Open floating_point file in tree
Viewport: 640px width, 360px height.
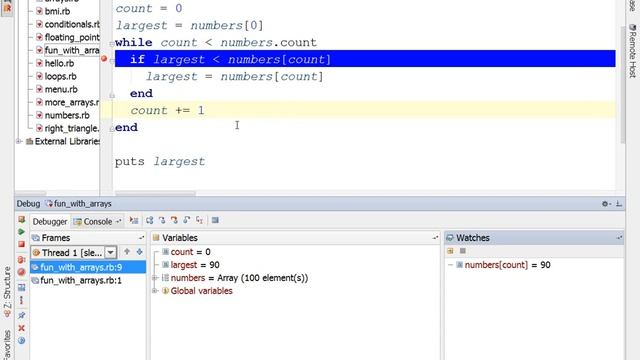68,38
